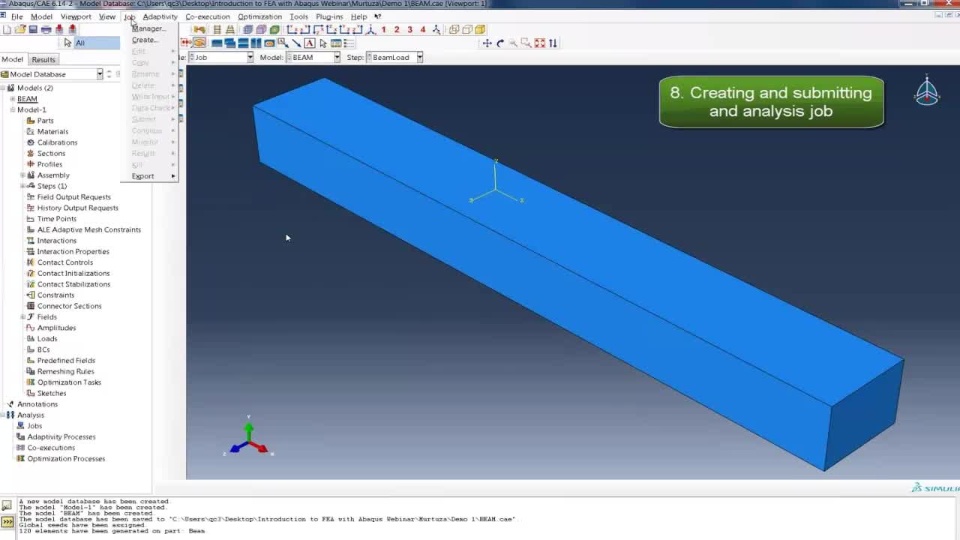Click the All selection filter field
This screenshot has width=960, height=540.
[x=97, y=43]
